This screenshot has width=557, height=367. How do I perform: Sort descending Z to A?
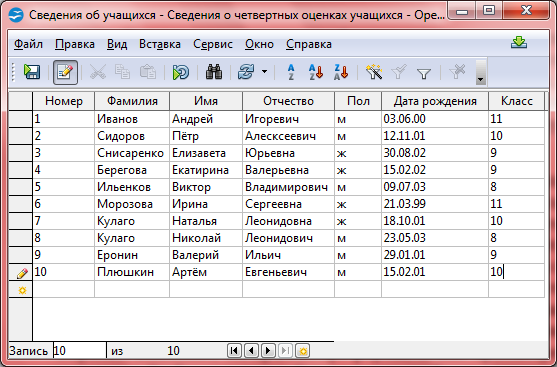tap(341, 72)
